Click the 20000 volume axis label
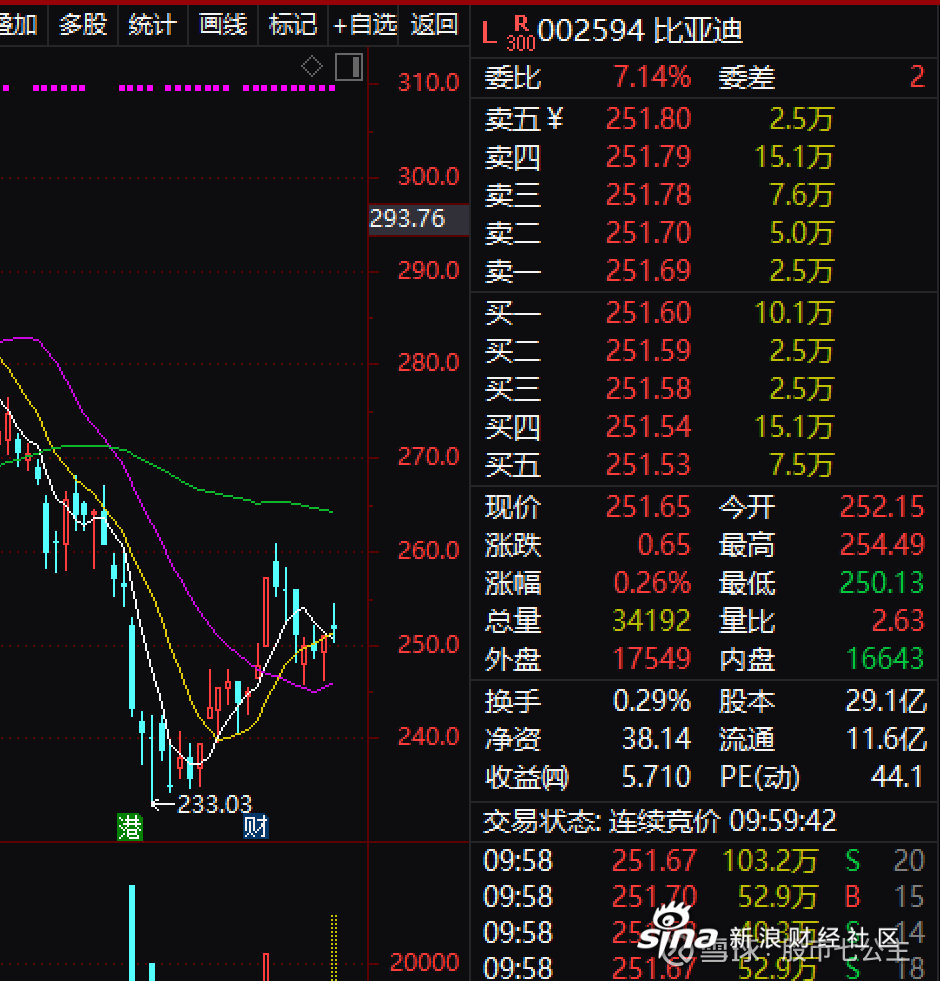The height and width of the screenshot is (981, 940). pyautogui.click(x=424, y=962)
